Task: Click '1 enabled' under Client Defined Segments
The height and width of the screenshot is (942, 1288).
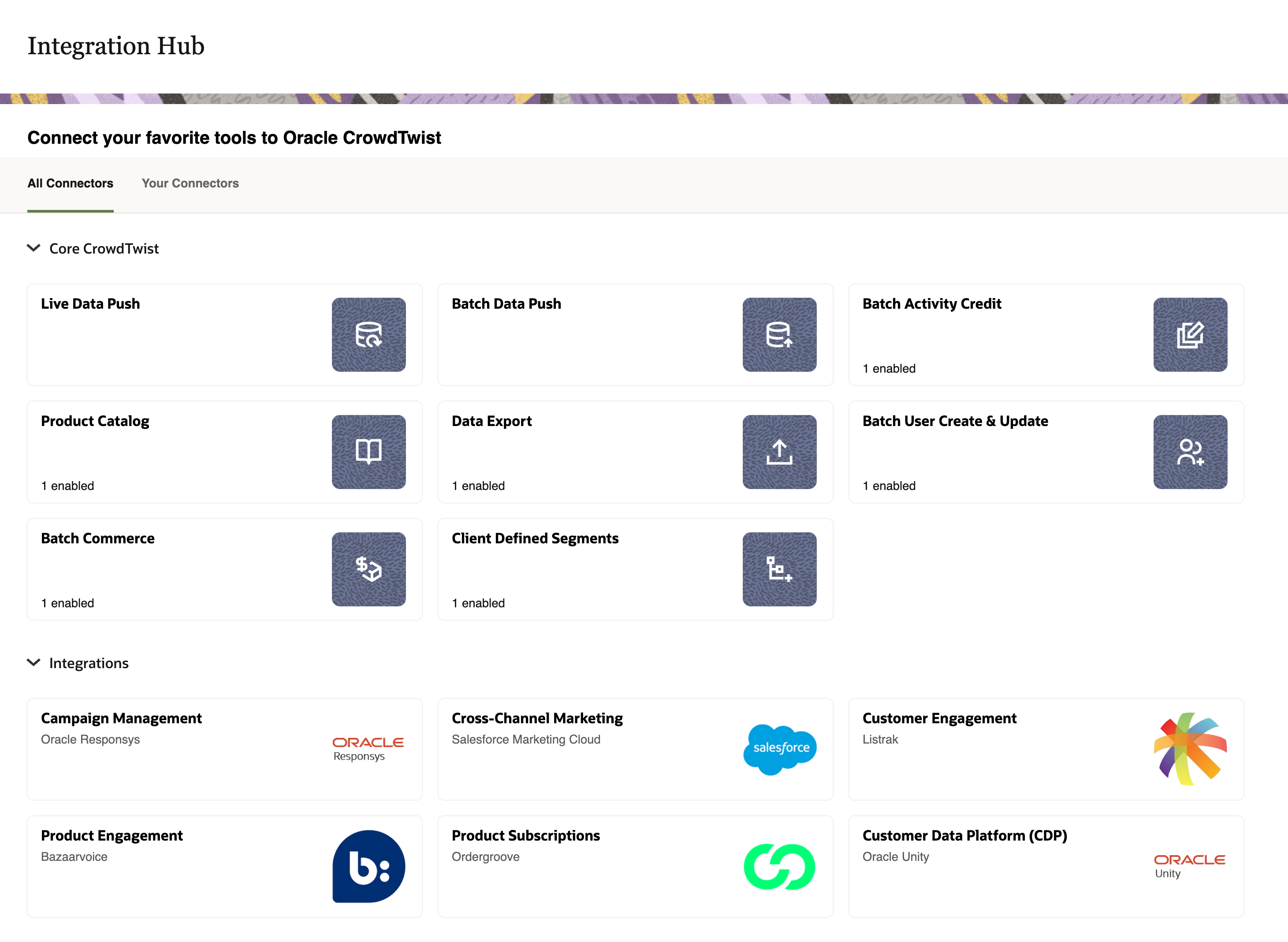Action: click(478, 603)
